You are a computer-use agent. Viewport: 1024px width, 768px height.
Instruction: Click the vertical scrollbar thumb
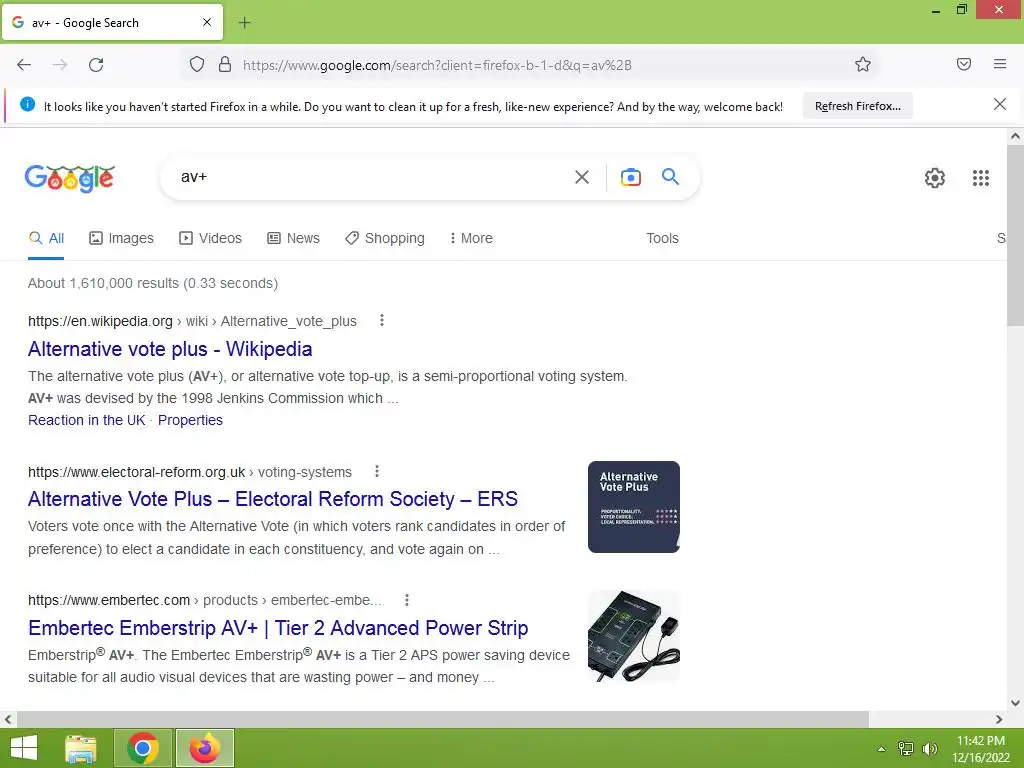tap(1015, 235)
